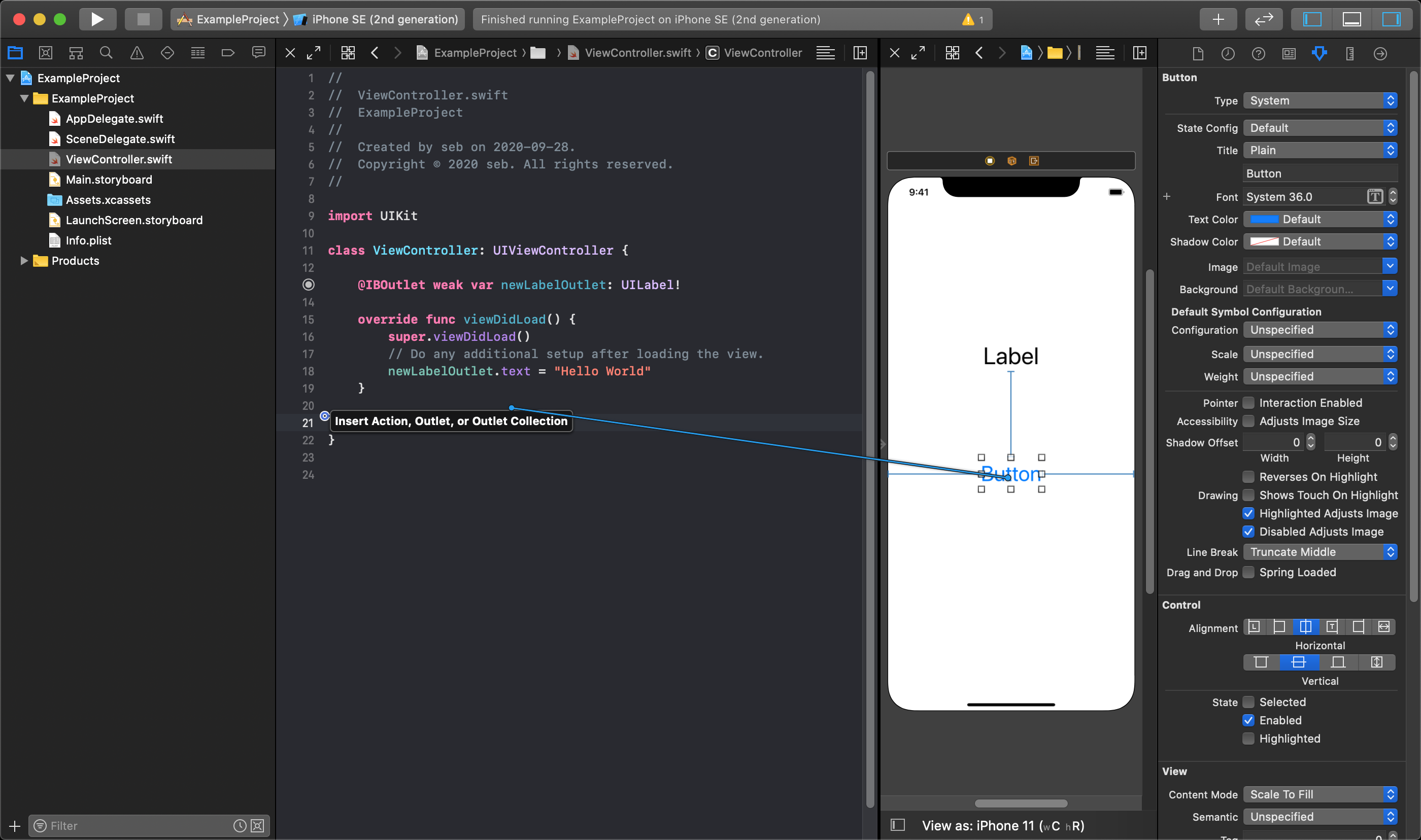Show the Breakpoint navigator

(228, 53)
